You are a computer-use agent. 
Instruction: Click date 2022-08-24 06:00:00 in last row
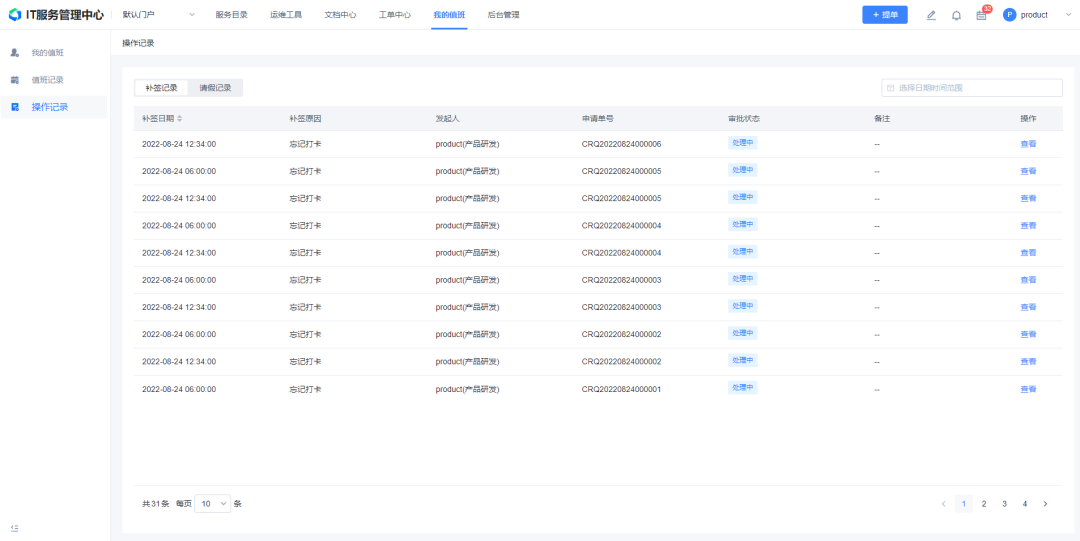tap(179, 389)
